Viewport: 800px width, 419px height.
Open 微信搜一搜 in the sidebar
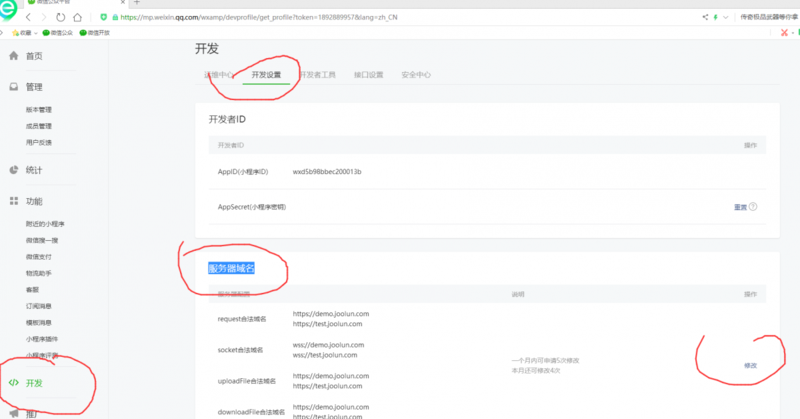pyautogui.click(x=42, y=240)
